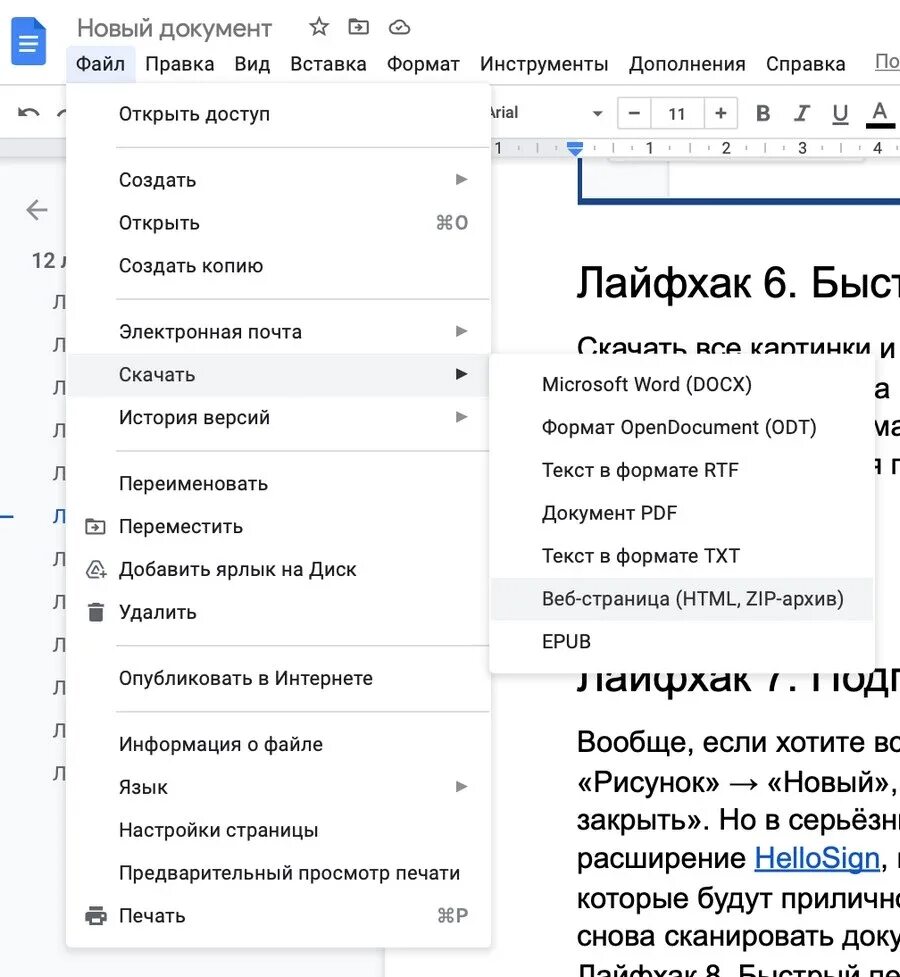The image size is (900, 977).
Task: Expand the Создать submenu
Action: (278, 179)
